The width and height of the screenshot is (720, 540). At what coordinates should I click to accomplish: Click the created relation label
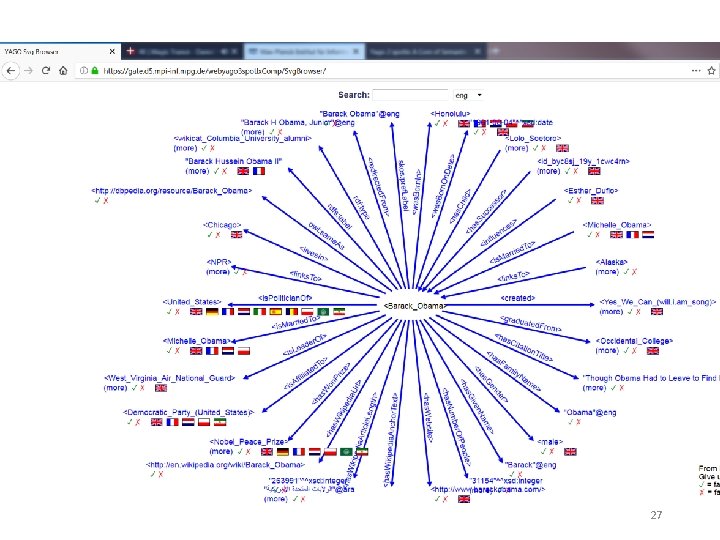coord(518,298)
